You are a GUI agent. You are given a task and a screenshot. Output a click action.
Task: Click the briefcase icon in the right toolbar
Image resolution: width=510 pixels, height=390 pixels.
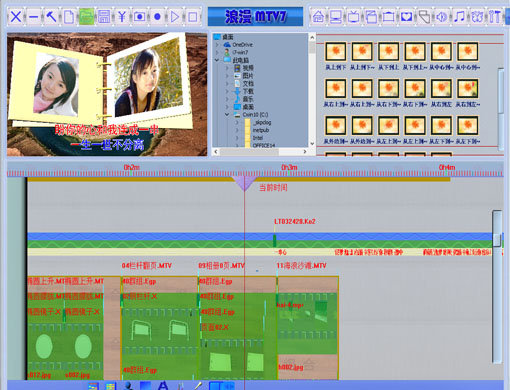389,16
